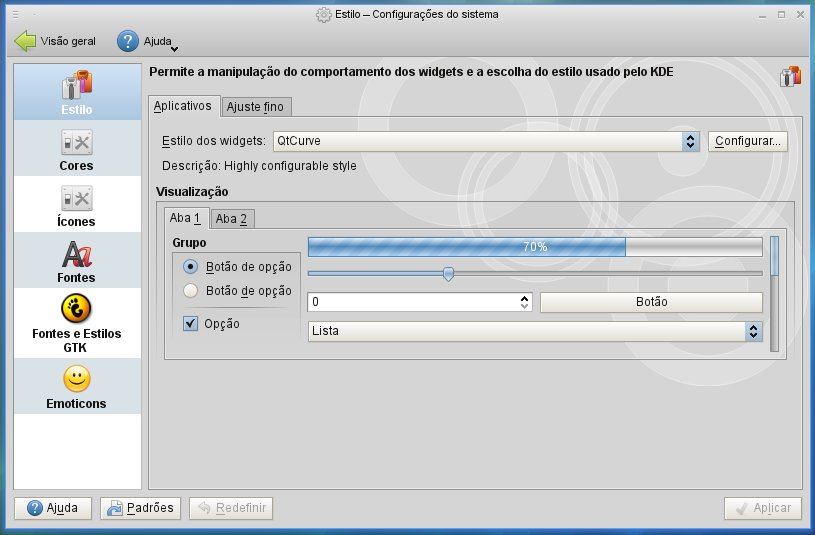The image size is (815, 535).
Task: Click the Descrição: Highly configurable style text
Action: 259,166
